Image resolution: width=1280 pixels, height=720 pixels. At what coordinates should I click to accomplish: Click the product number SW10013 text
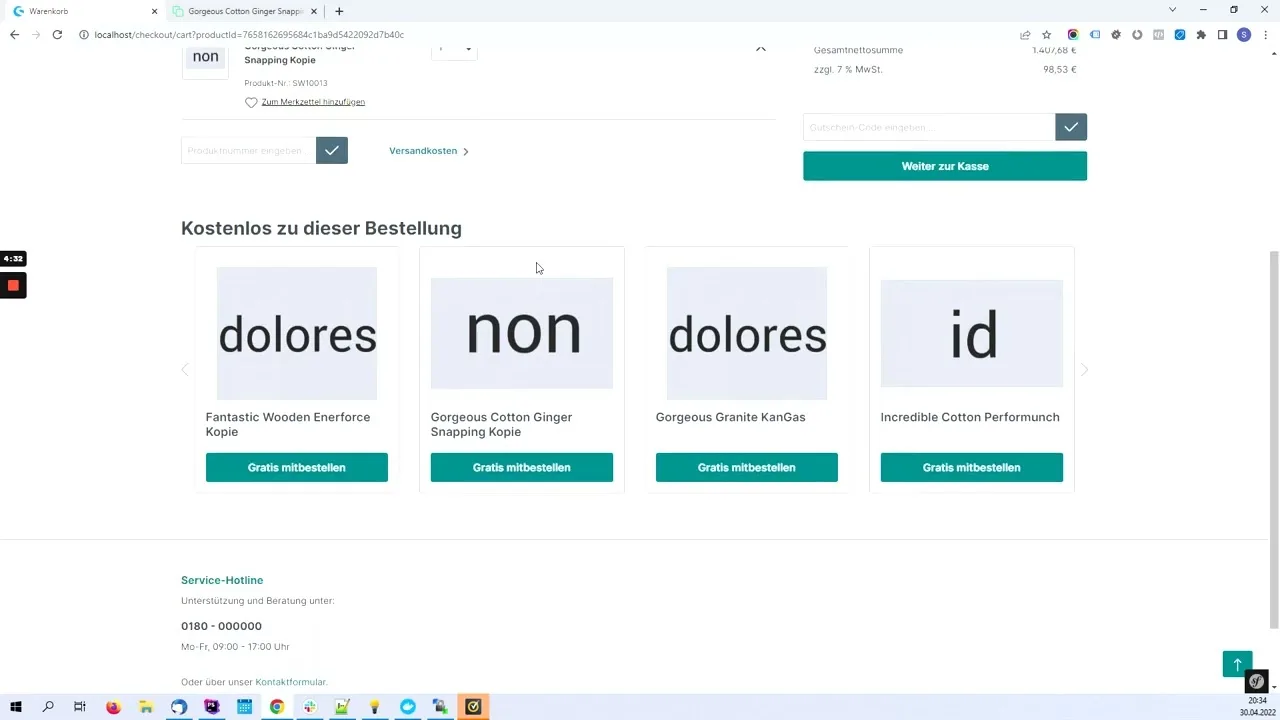[x=310, y=83]
